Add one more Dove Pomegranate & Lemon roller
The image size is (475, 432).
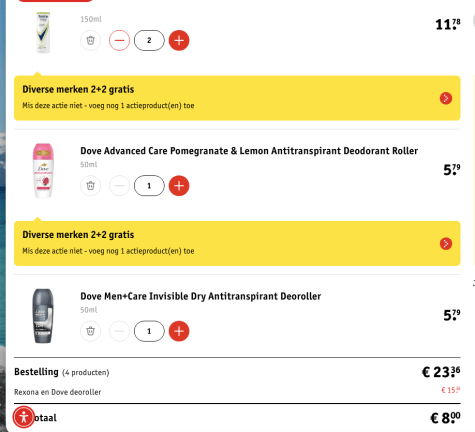tap(179, 186)
